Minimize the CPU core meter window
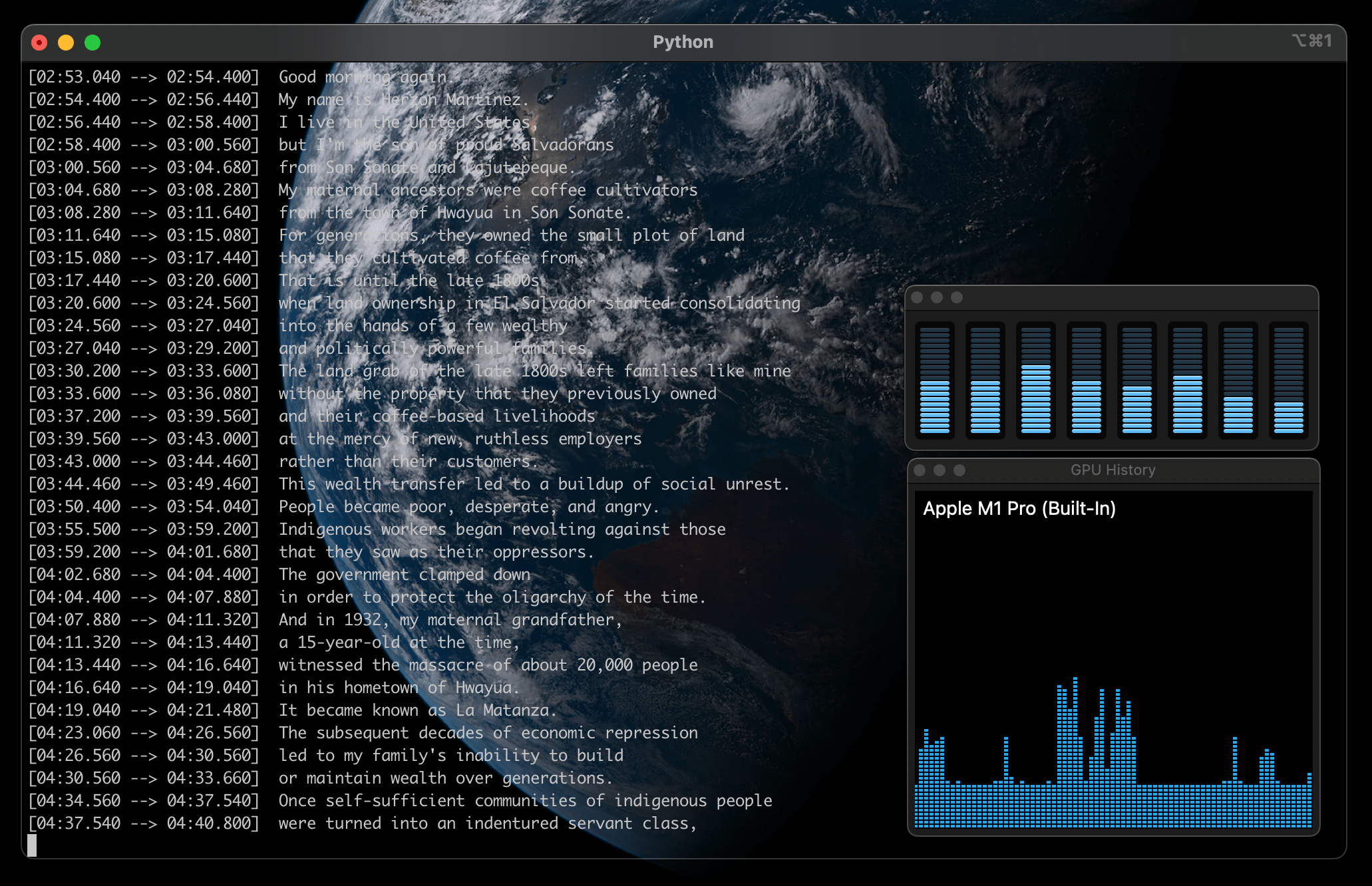The height and width of the screenshot is (886, 1372). coord(937,297)
